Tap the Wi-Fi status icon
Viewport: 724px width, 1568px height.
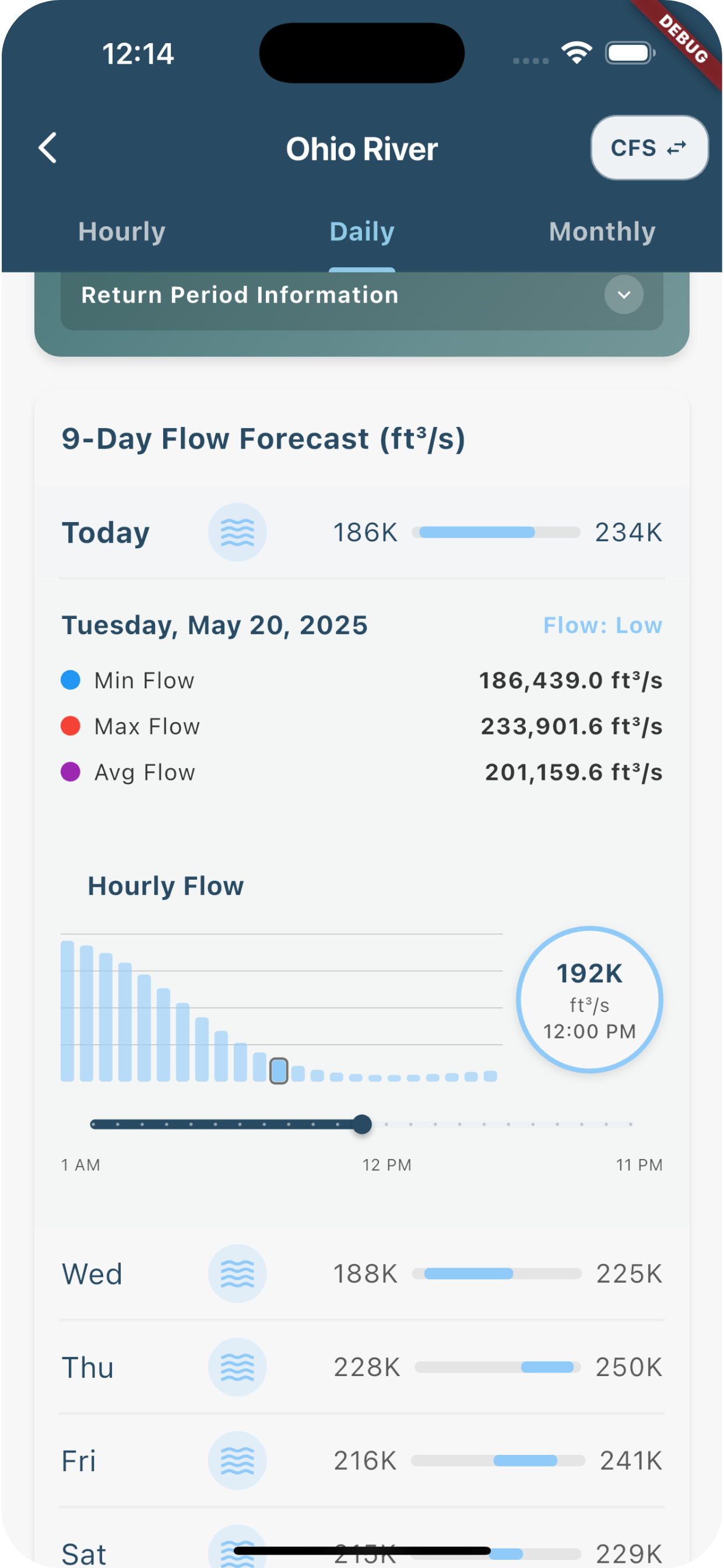[577, 53]
